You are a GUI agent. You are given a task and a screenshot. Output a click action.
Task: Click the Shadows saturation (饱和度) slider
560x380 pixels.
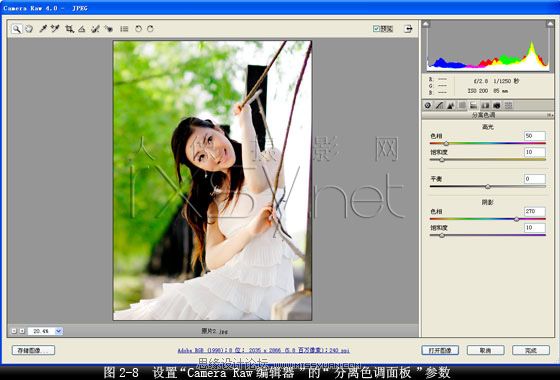pyautogui.click(x=488, y=235)
